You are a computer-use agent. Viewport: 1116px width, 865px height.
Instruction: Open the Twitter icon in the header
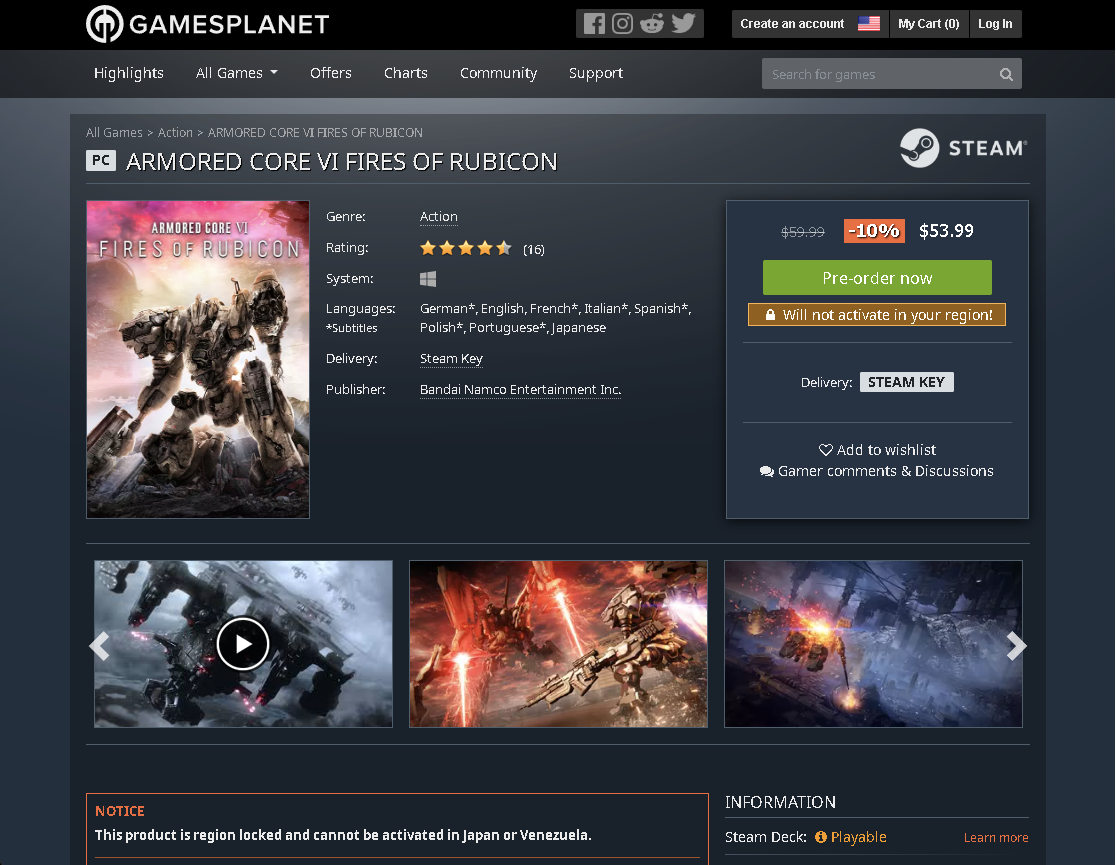[x=684, y=23]
